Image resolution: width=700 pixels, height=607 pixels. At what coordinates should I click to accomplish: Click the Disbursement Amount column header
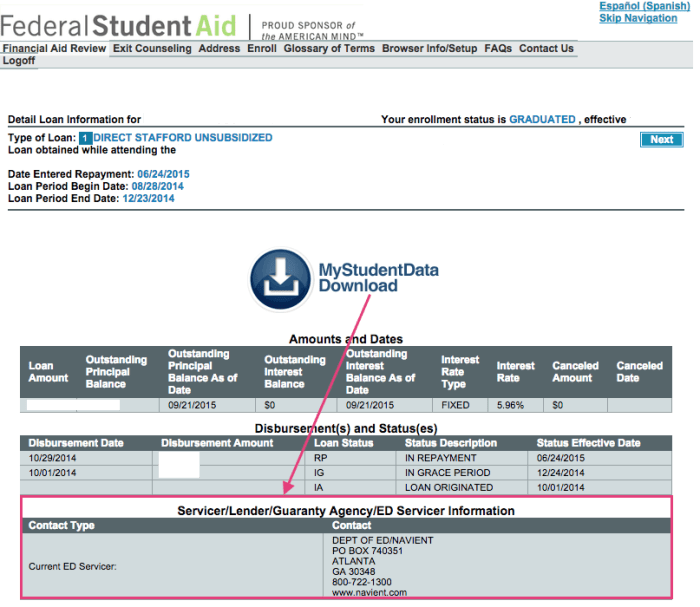[x=217, y=443]
